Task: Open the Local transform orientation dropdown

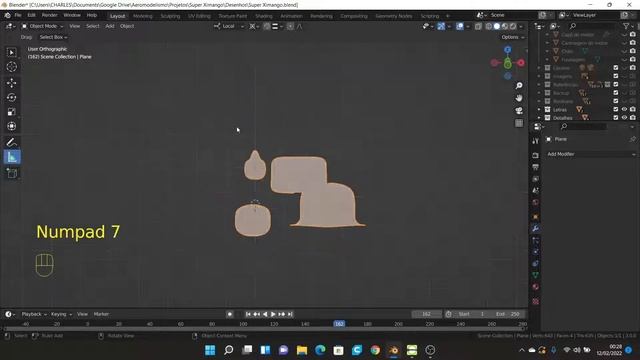Action: pos(229,26)
